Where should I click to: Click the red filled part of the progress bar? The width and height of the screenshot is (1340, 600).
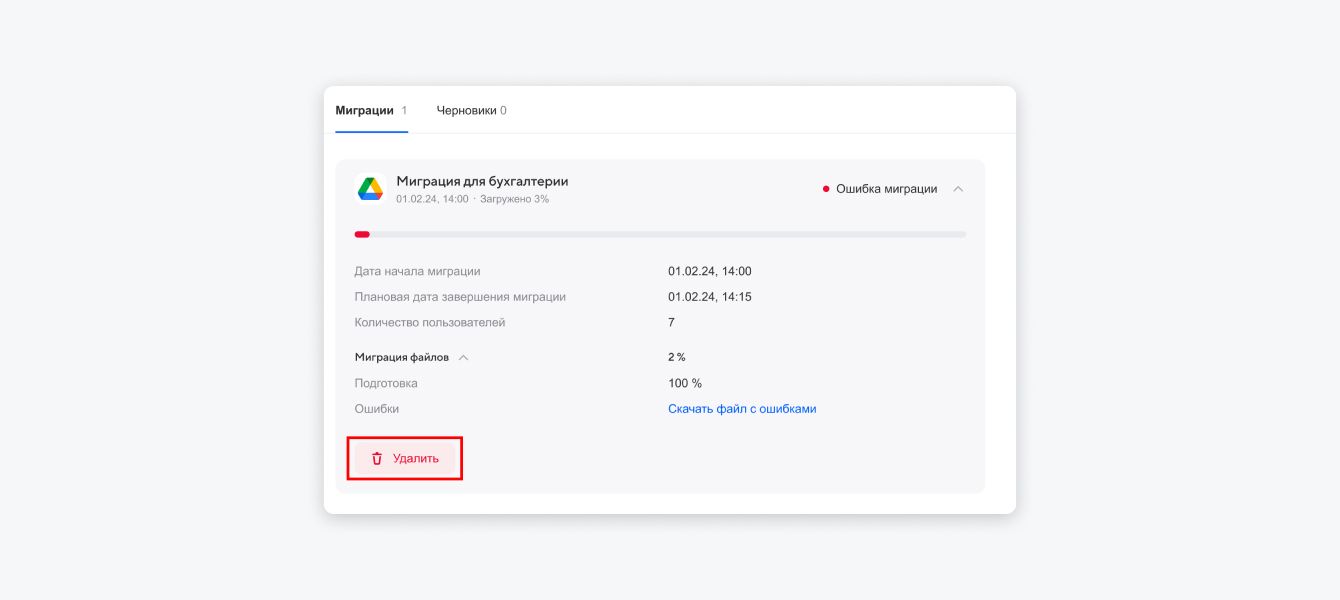click(362, 234)
